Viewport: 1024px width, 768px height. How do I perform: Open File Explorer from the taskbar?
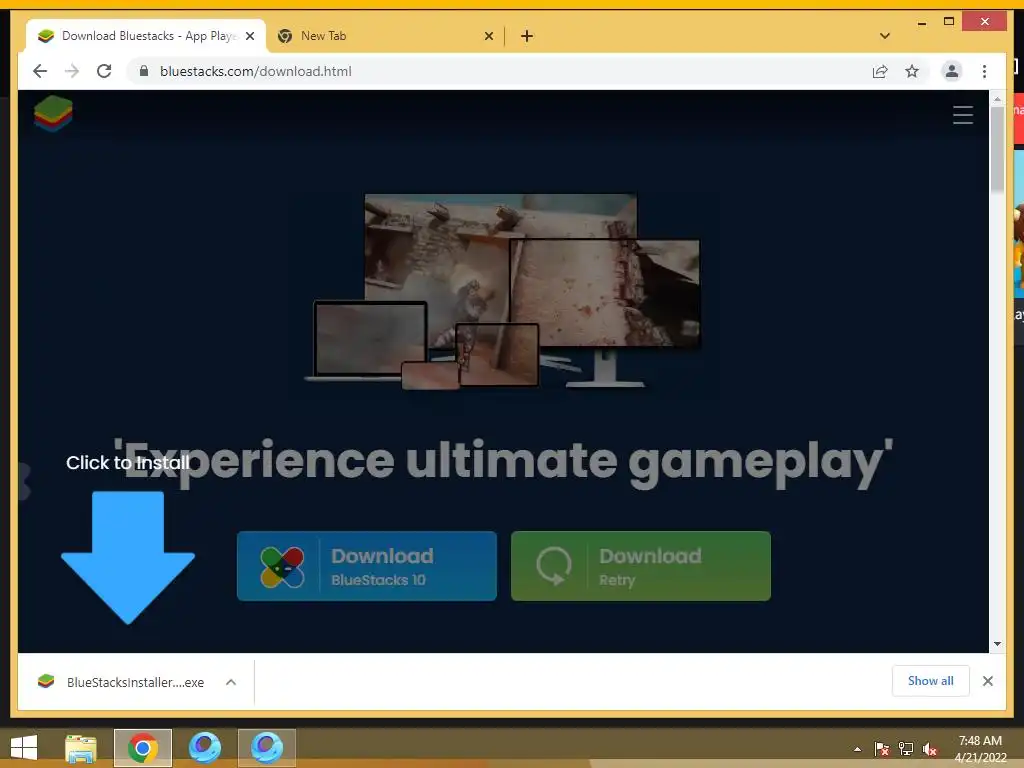click(81, 748)
